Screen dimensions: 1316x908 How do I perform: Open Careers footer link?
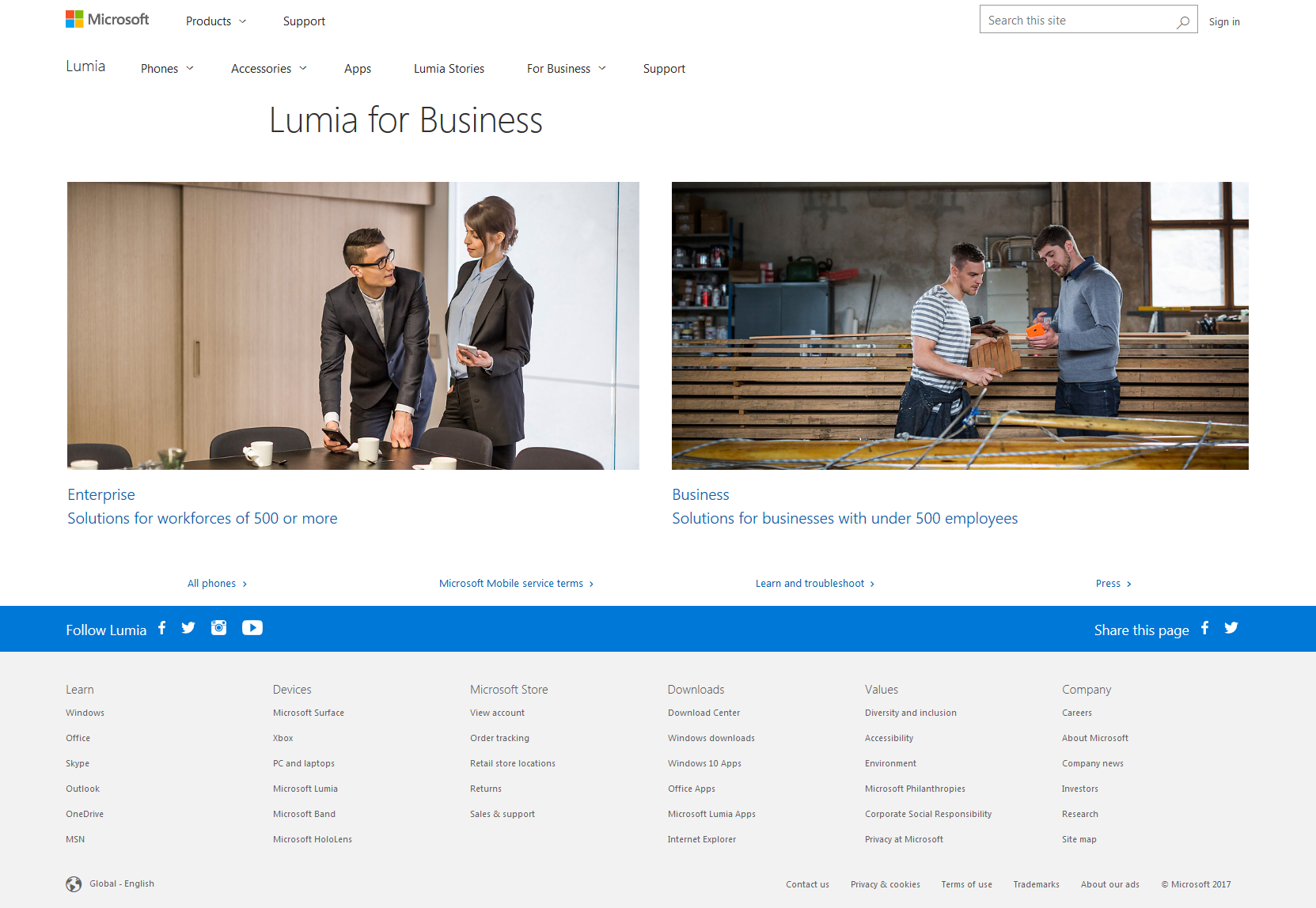1077,713
